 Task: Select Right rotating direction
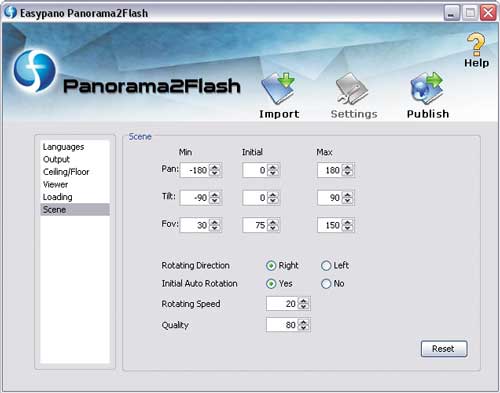point(271,266)
